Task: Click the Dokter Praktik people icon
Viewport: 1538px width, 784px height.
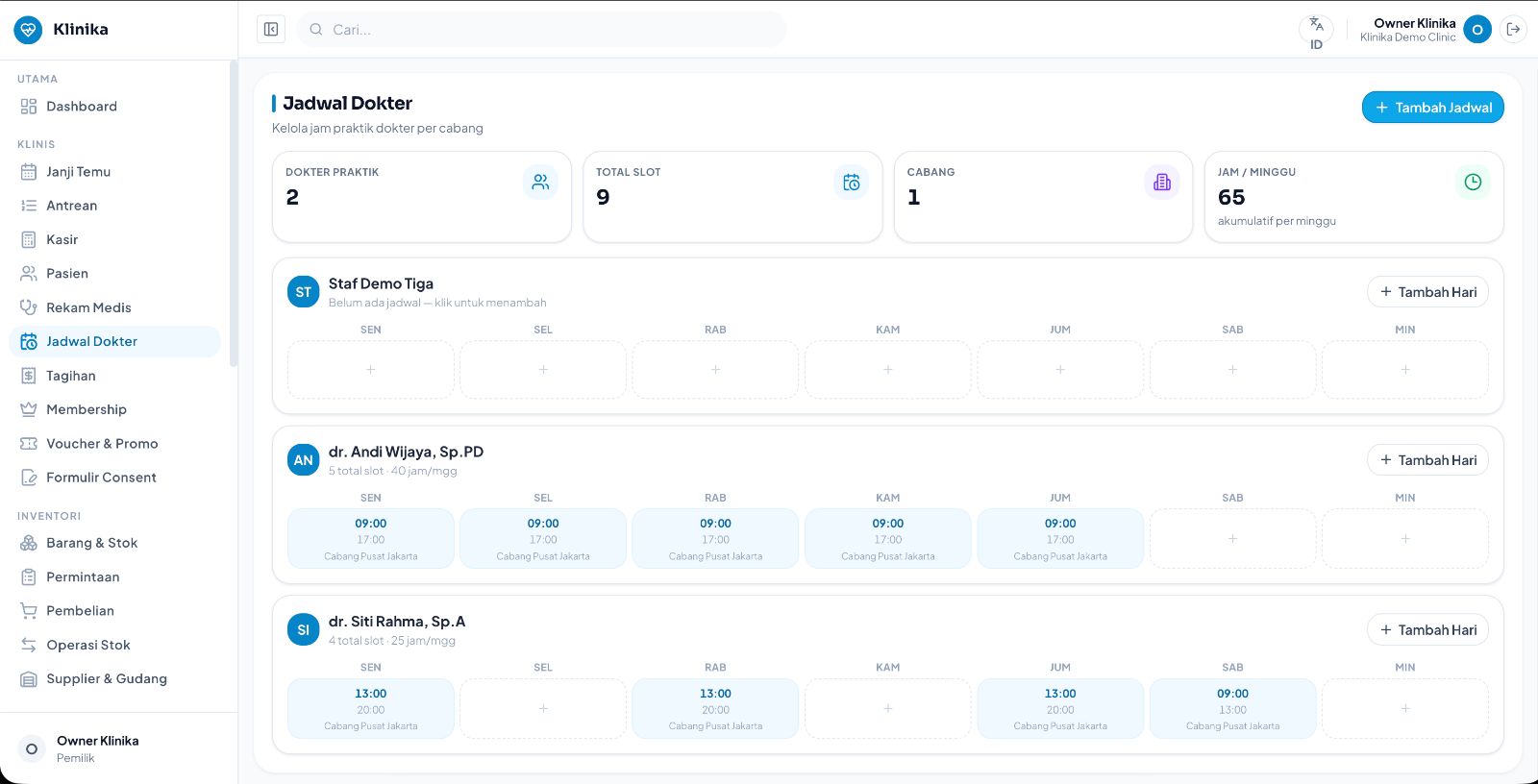Action: tap(540, 182)
